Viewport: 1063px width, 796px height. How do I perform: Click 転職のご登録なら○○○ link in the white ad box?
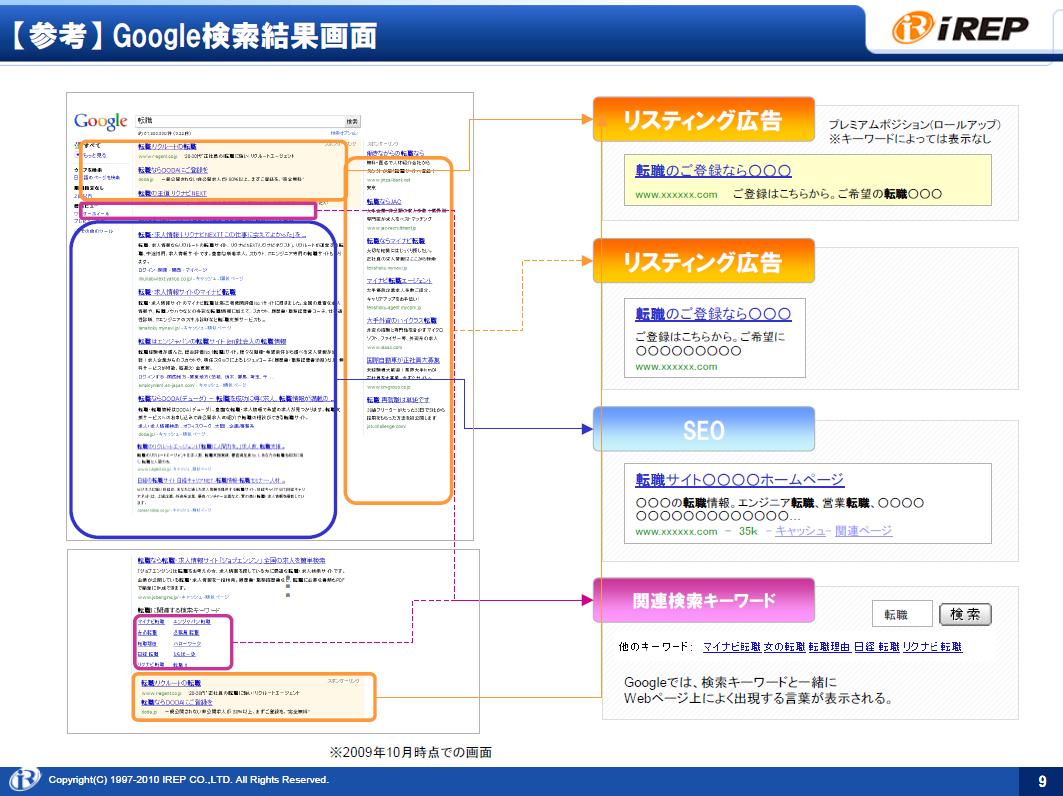713,314
